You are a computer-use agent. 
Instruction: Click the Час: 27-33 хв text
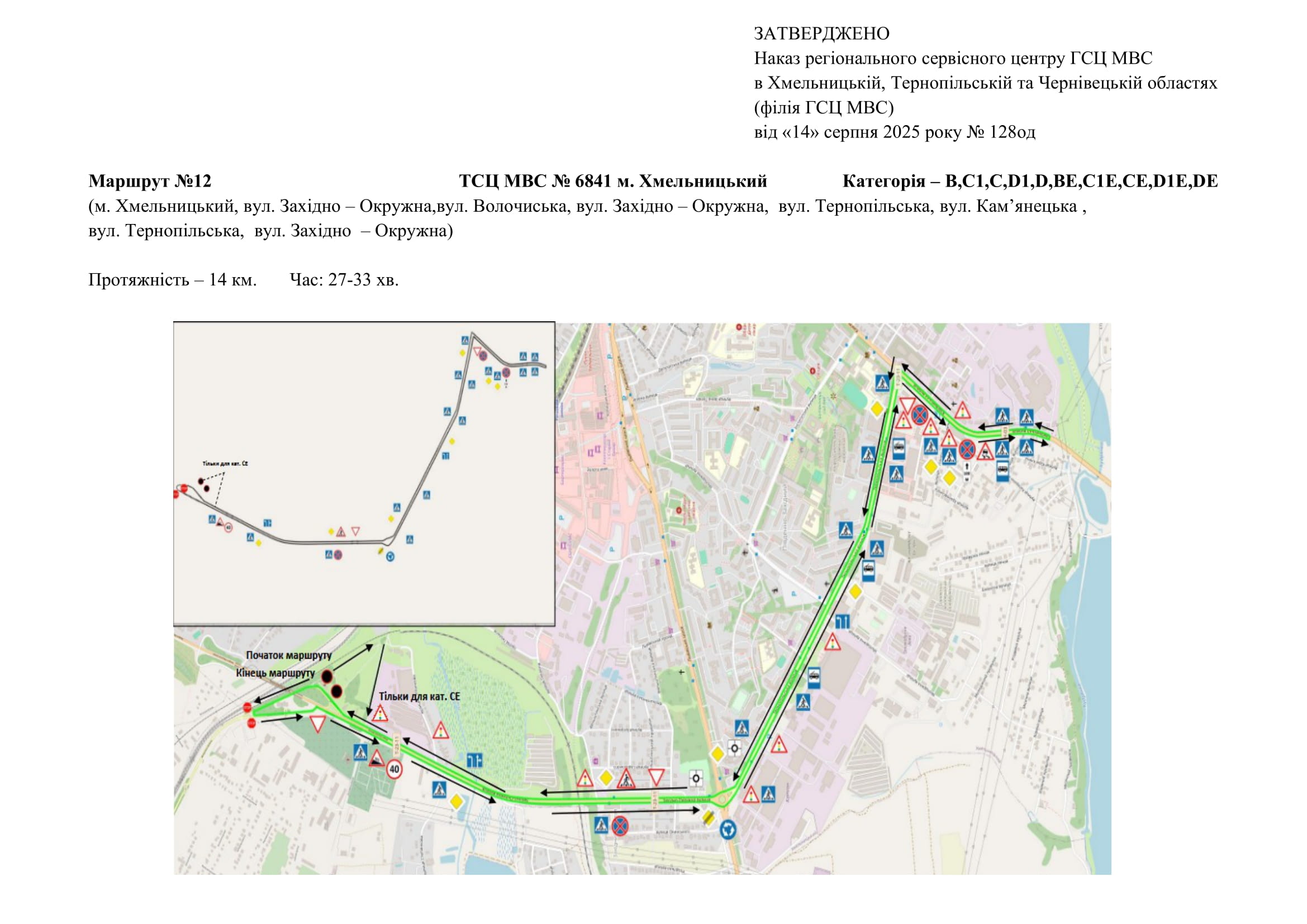(x=344, y=279)
